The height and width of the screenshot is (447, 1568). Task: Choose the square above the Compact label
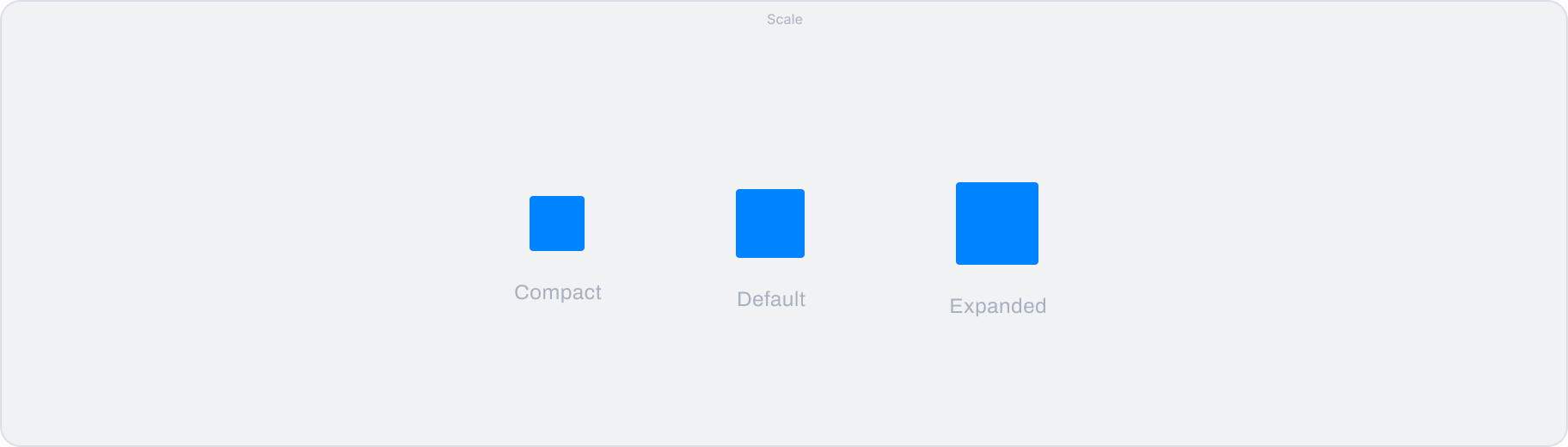coord(557,223)
